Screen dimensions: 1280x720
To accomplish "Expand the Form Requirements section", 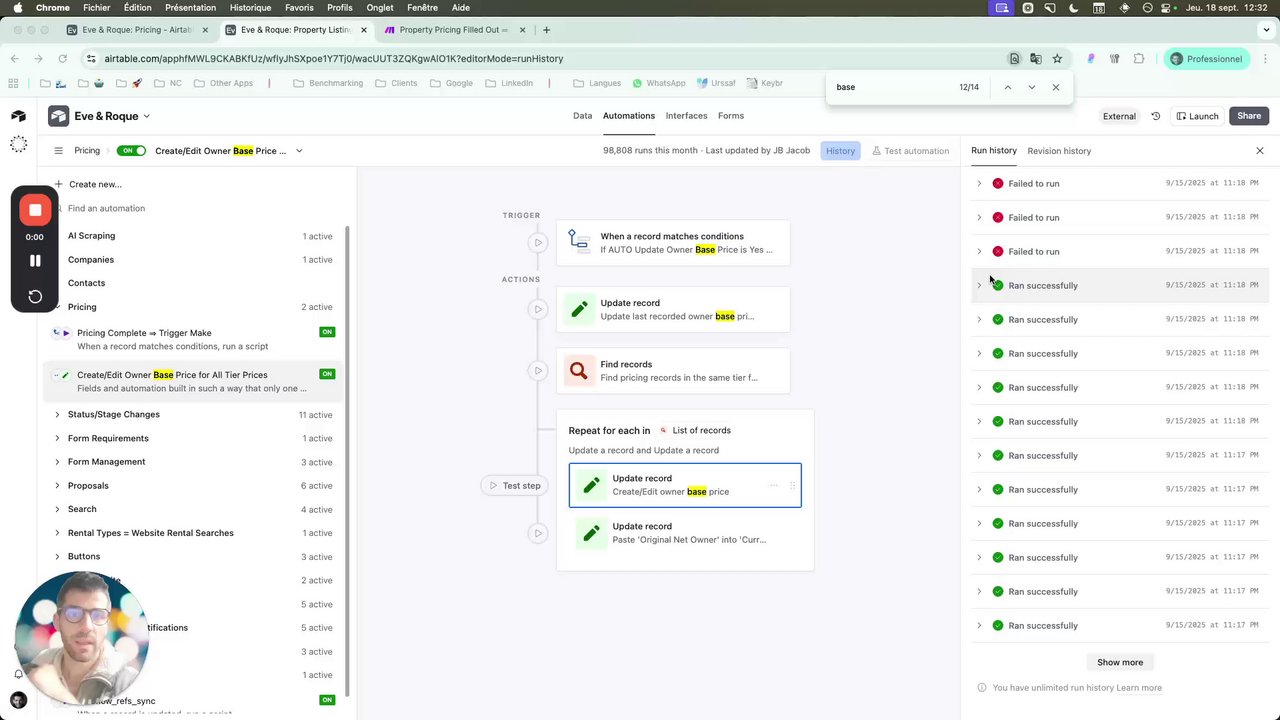I will (57, 438).
